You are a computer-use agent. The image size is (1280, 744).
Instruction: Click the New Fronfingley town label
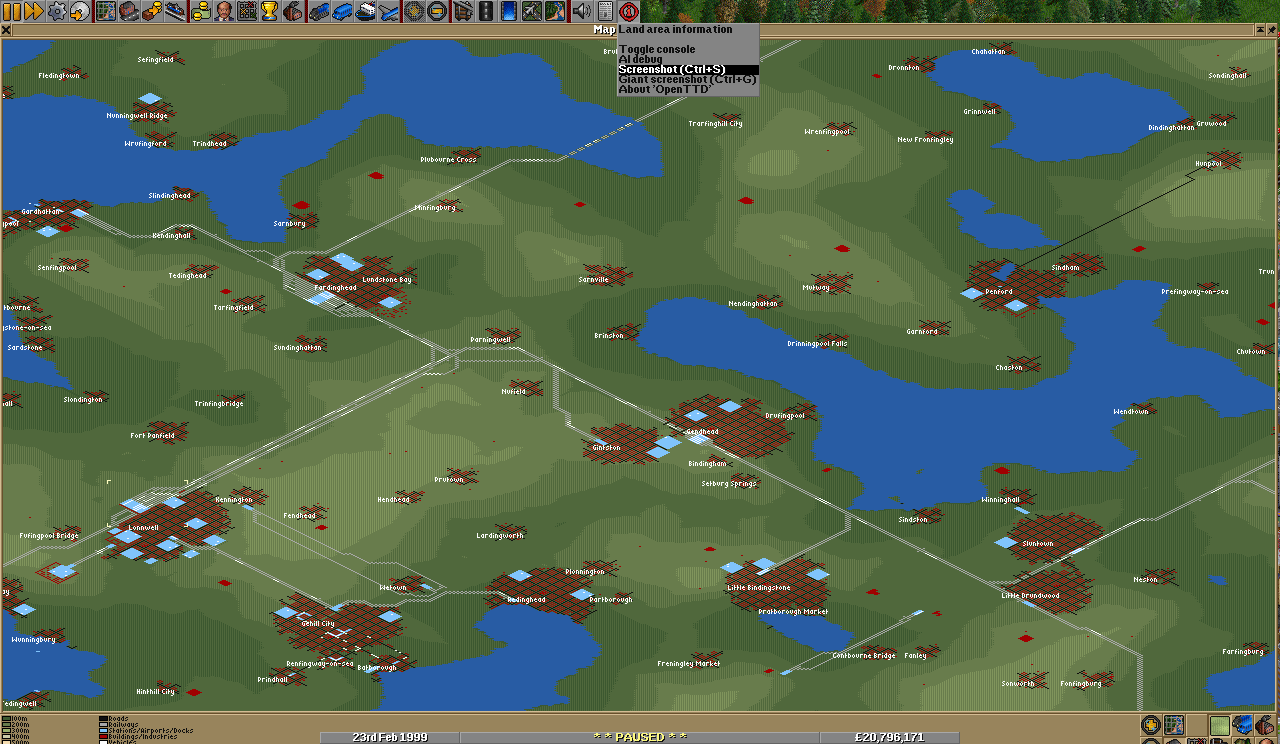click(x=925, y=139)
